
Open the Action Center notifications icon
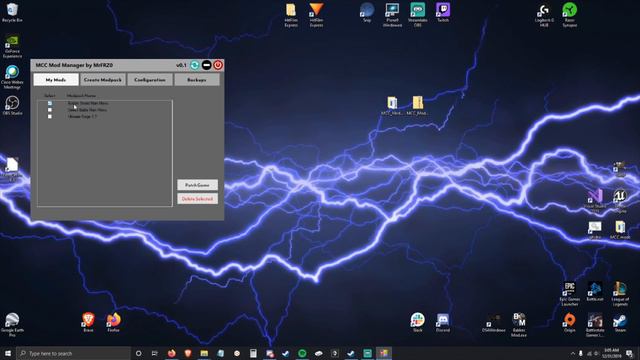pos(630,353)
